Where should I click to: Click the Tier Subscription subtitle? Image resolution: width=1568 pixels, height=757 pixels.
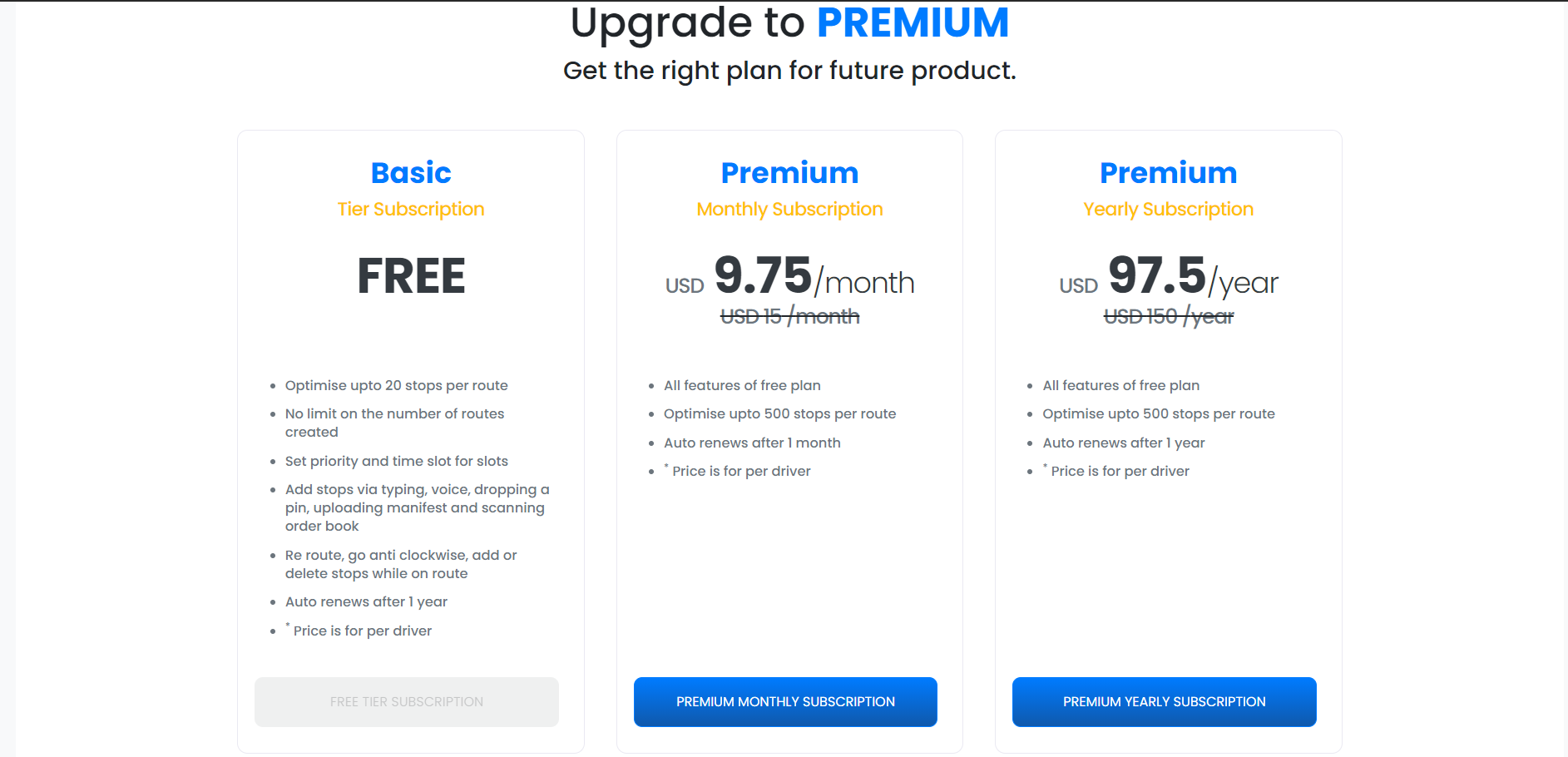(x=411, y=209)
